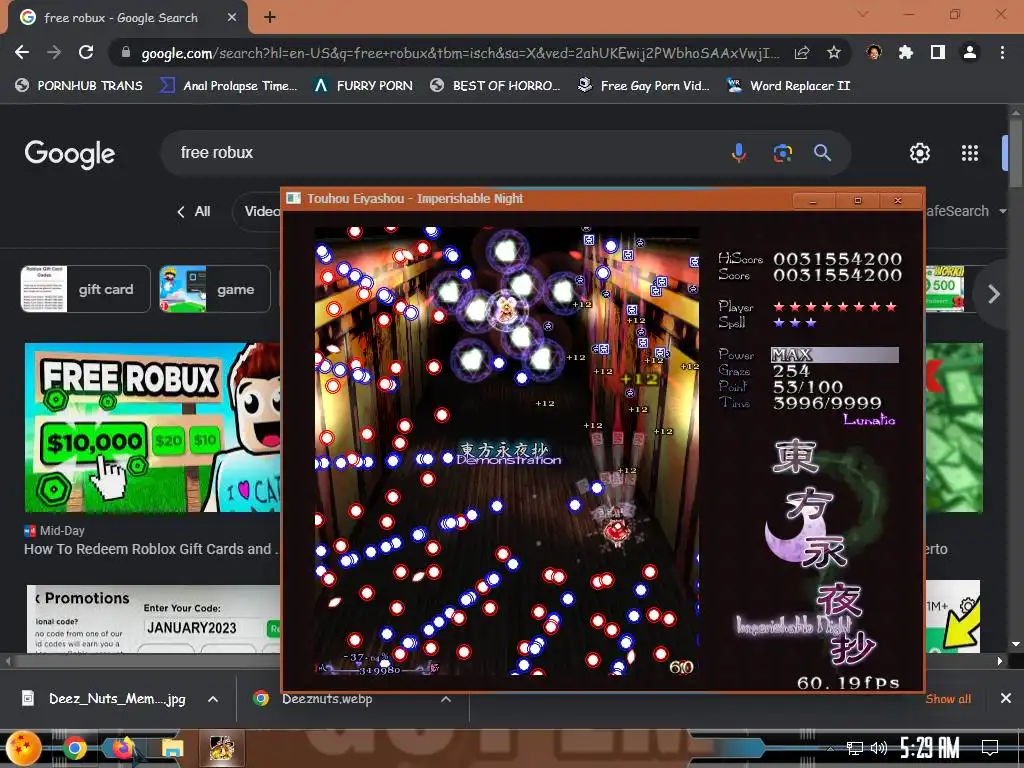Go back to the previous page in Chrome
The image size is (1024, 768).
pos(22,52)
